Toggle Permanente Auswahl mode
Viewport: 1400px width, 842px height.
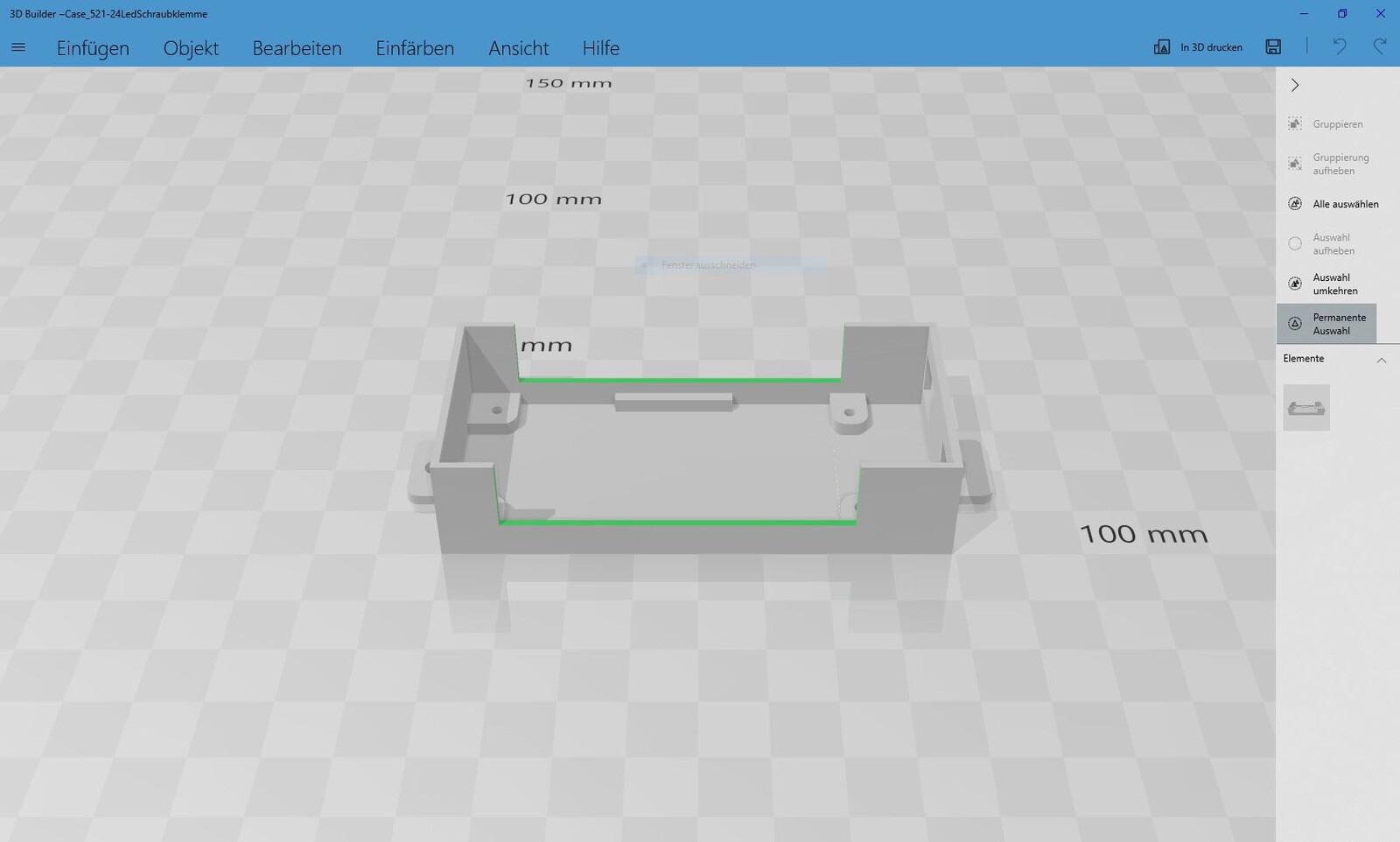(x=1326, y=324)
